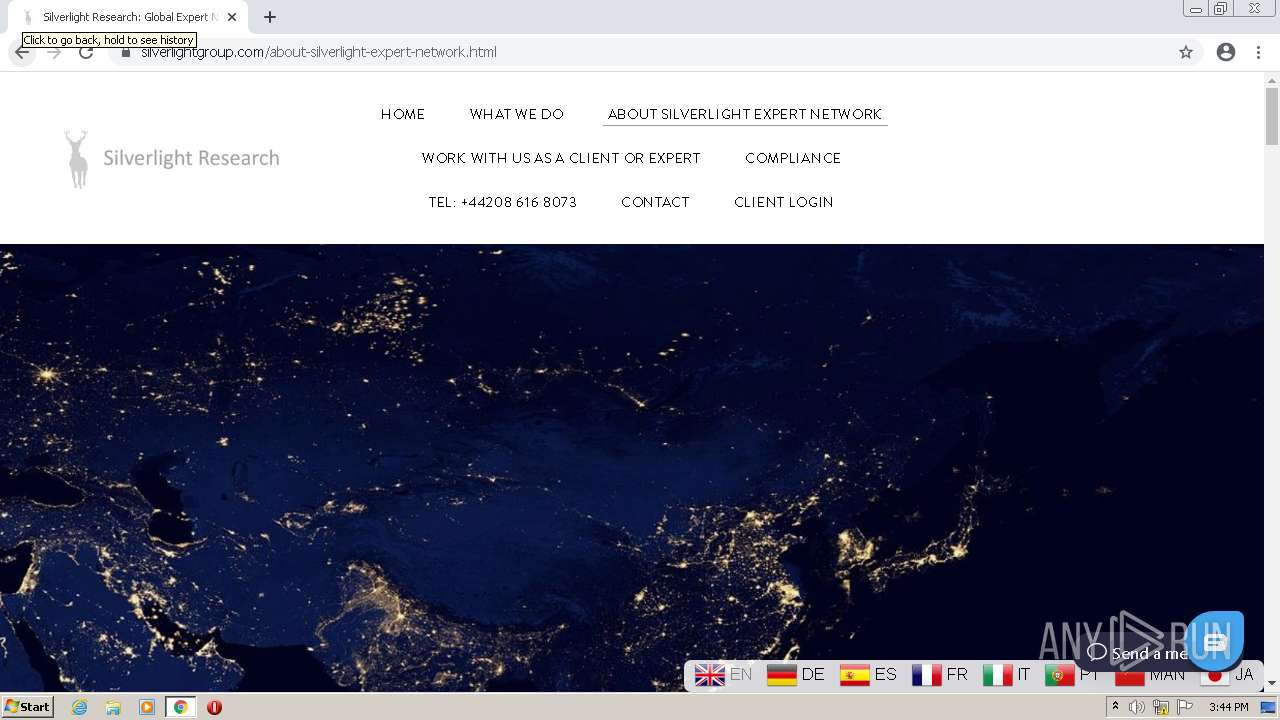
Task: Click the browser back arrow
Action: pyautogui.click(x=22, y=53)
